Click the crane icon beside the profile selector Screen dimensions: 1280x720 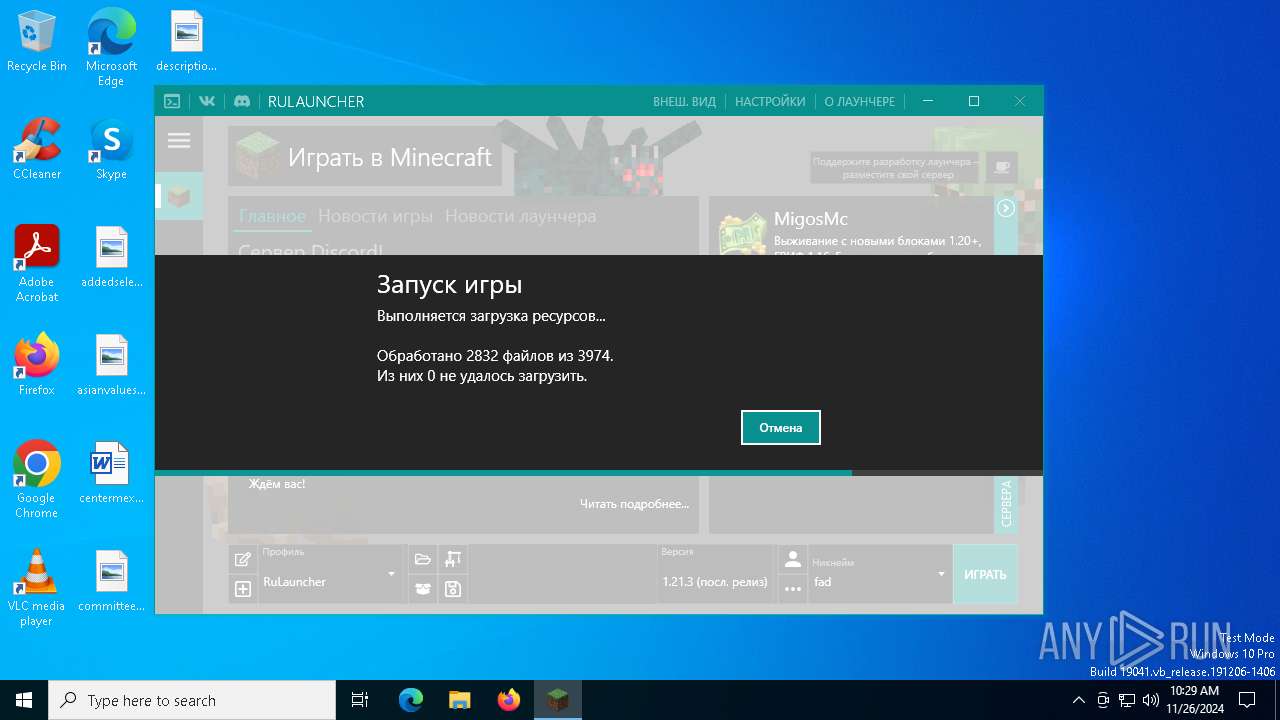pos(453,559)
